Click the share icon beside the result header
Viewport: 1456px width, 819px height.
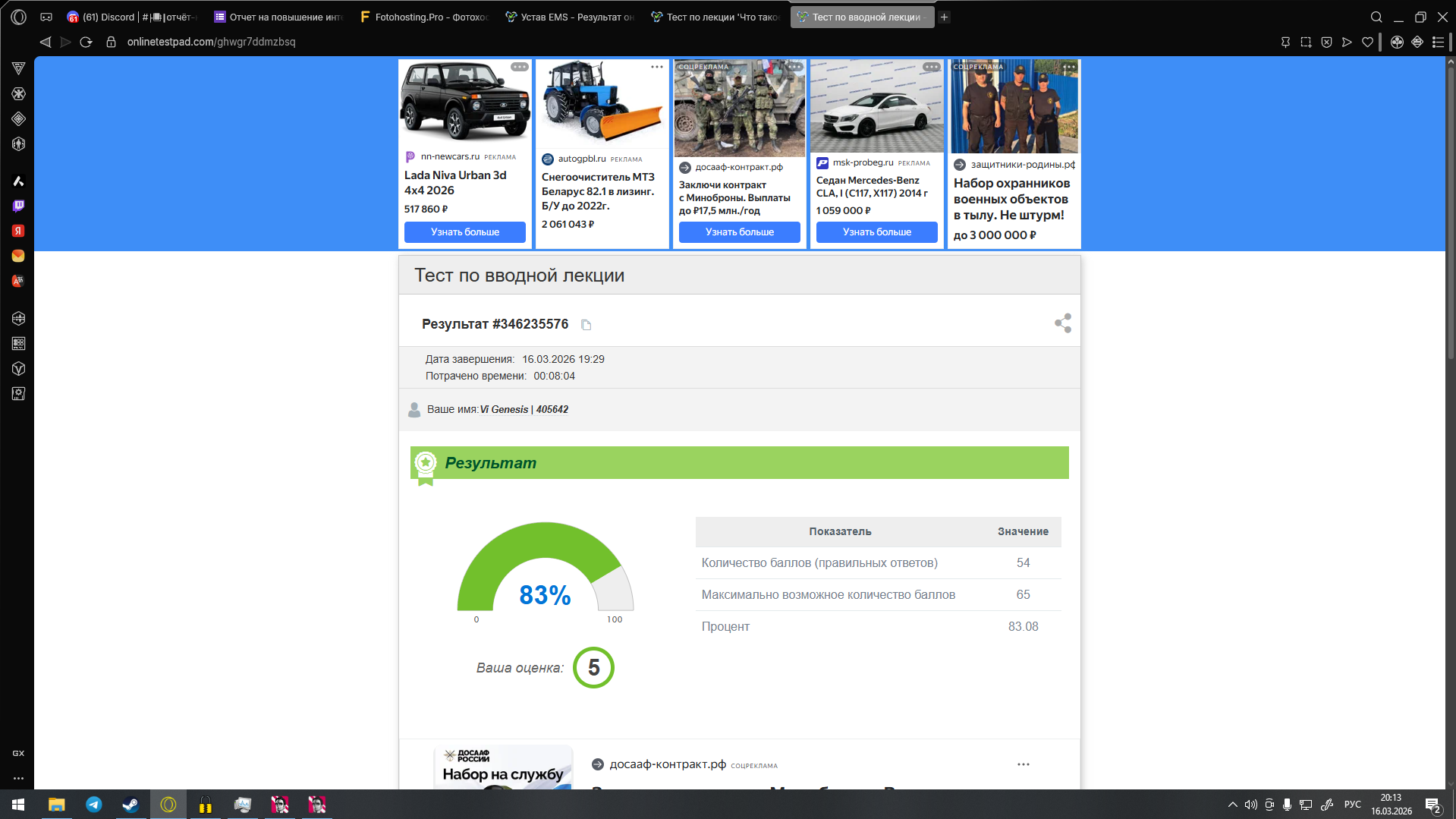pyautogui.click(x=1062, y=323)
